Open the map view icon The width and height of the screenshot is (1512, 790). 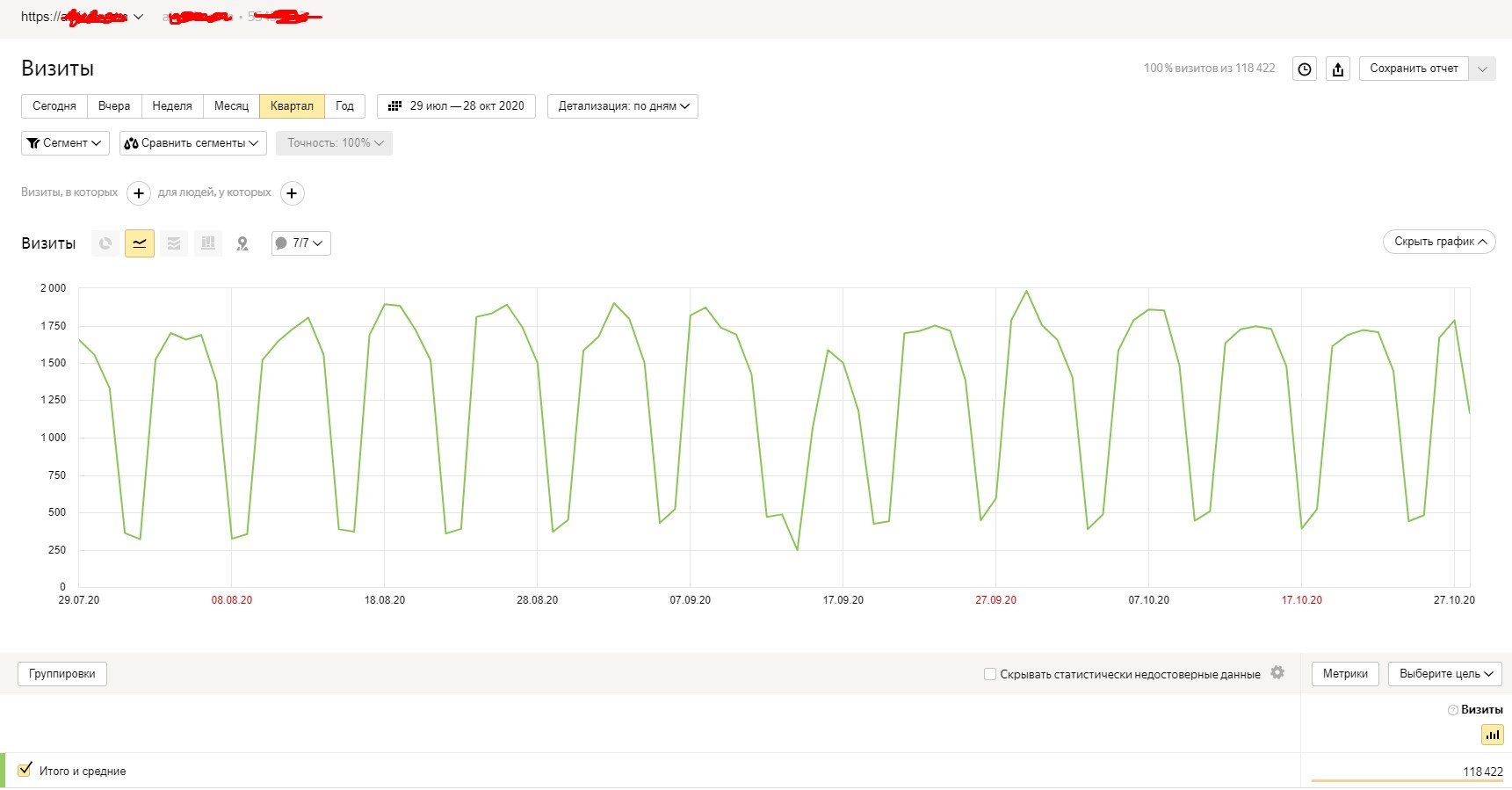[x=242, y=243]
